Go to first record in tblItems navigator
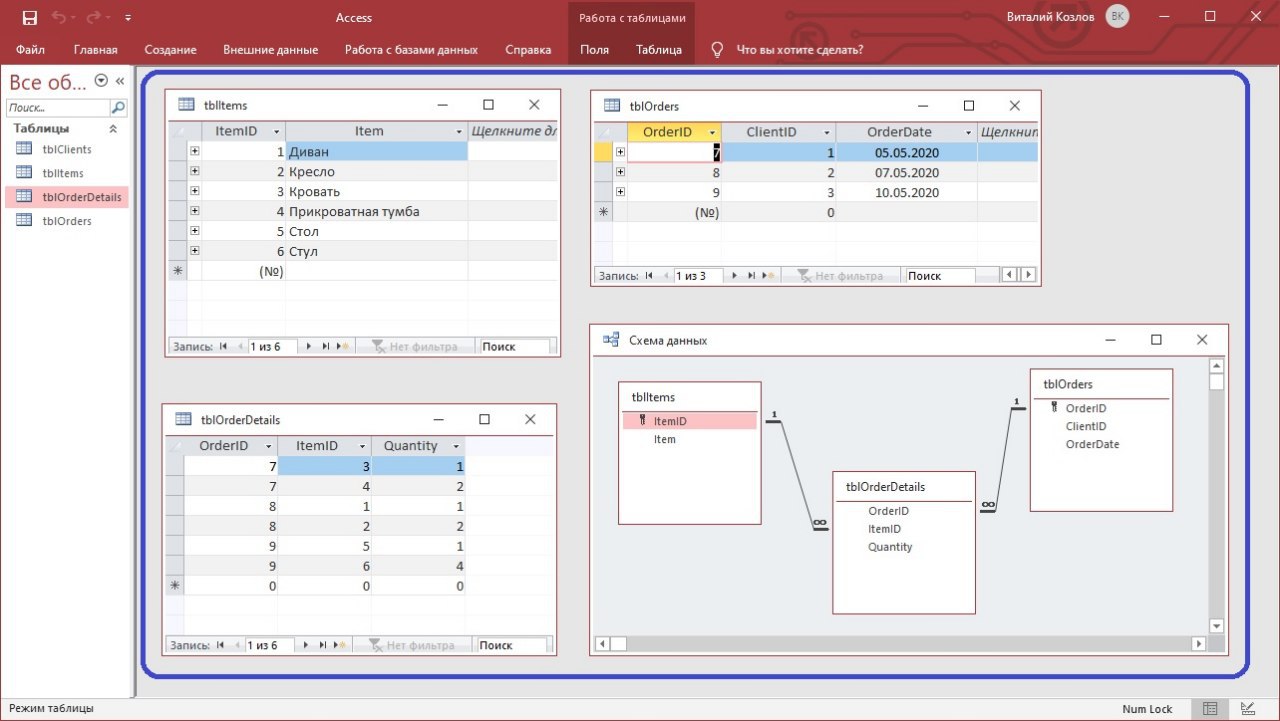This screenshot has height=721, width=1280. pyautogui.click(x=224, y=346)
